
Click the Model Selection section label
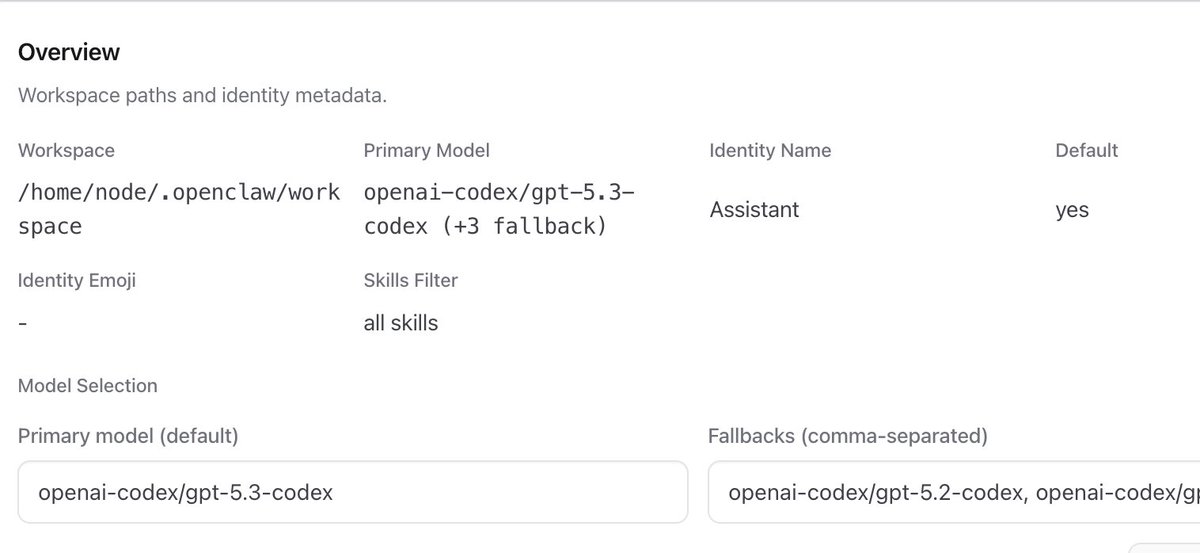[x=88, y=385]
